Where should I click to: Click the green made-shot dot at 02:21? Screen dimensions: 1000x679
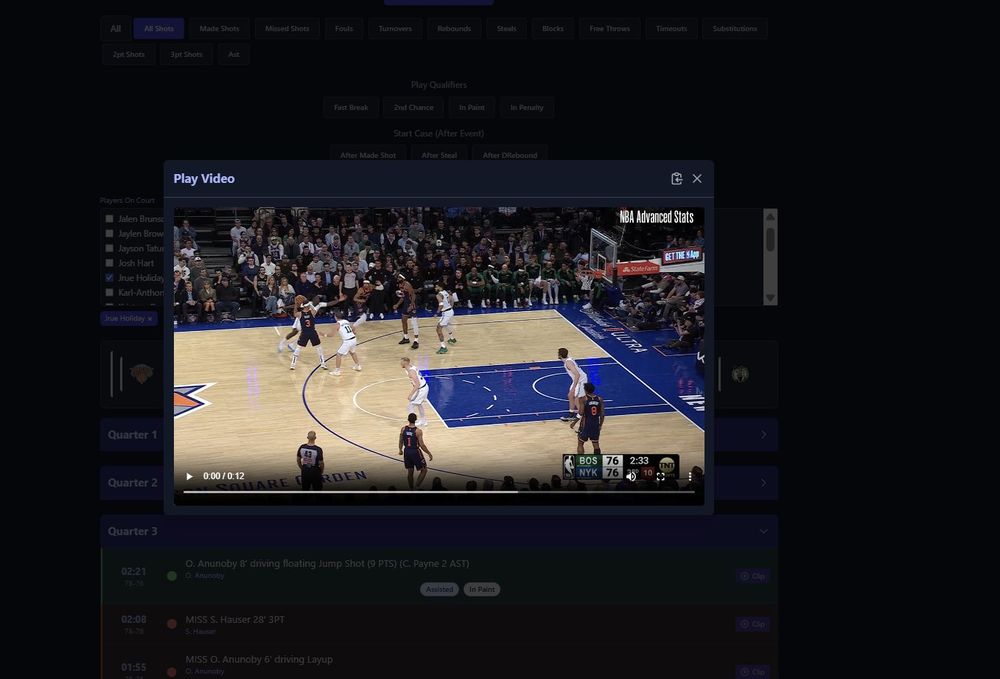pos(172,576)
